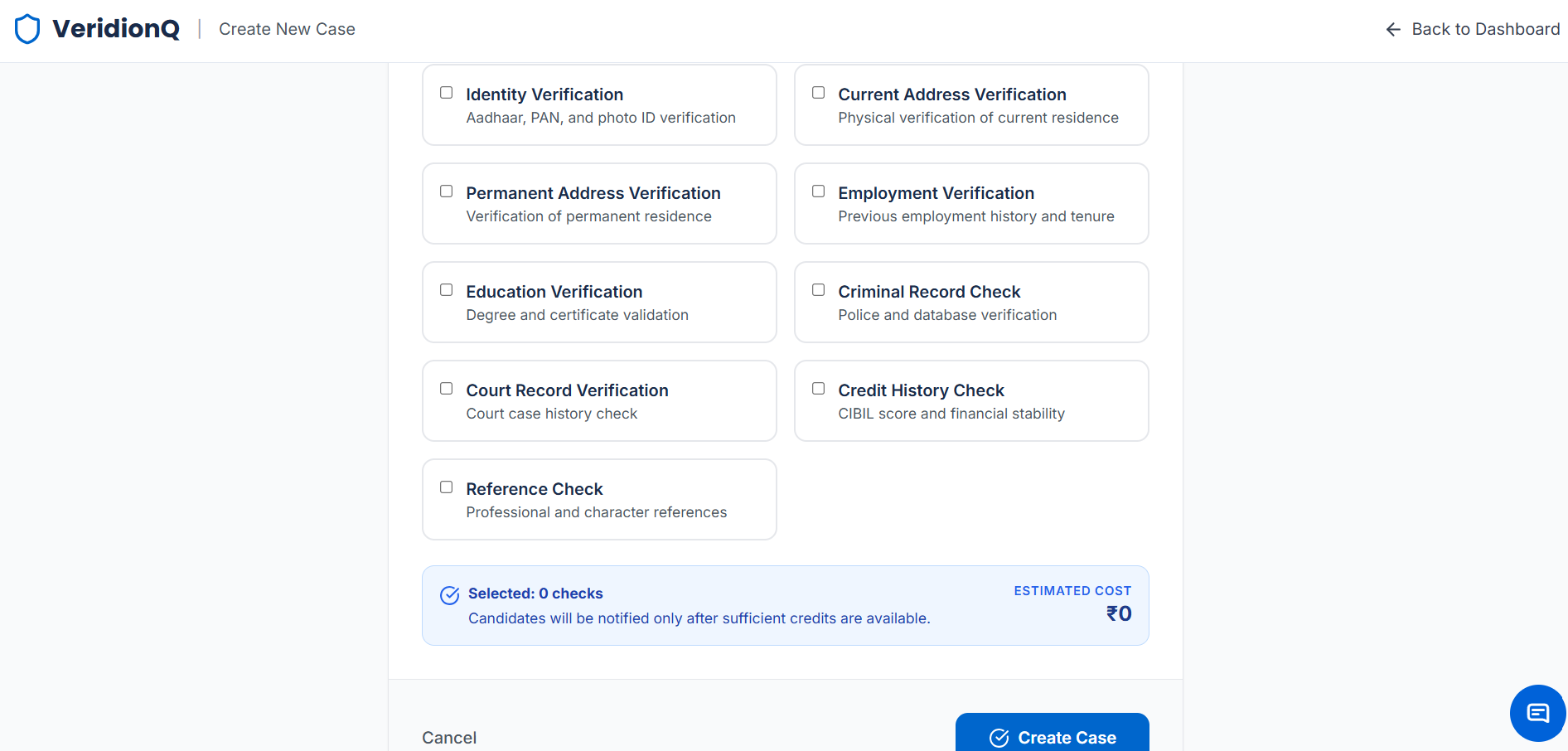This screenshot has height=751, width=1568.
Task: Click the Current Address Verification title
Action: tap(952, 94)
